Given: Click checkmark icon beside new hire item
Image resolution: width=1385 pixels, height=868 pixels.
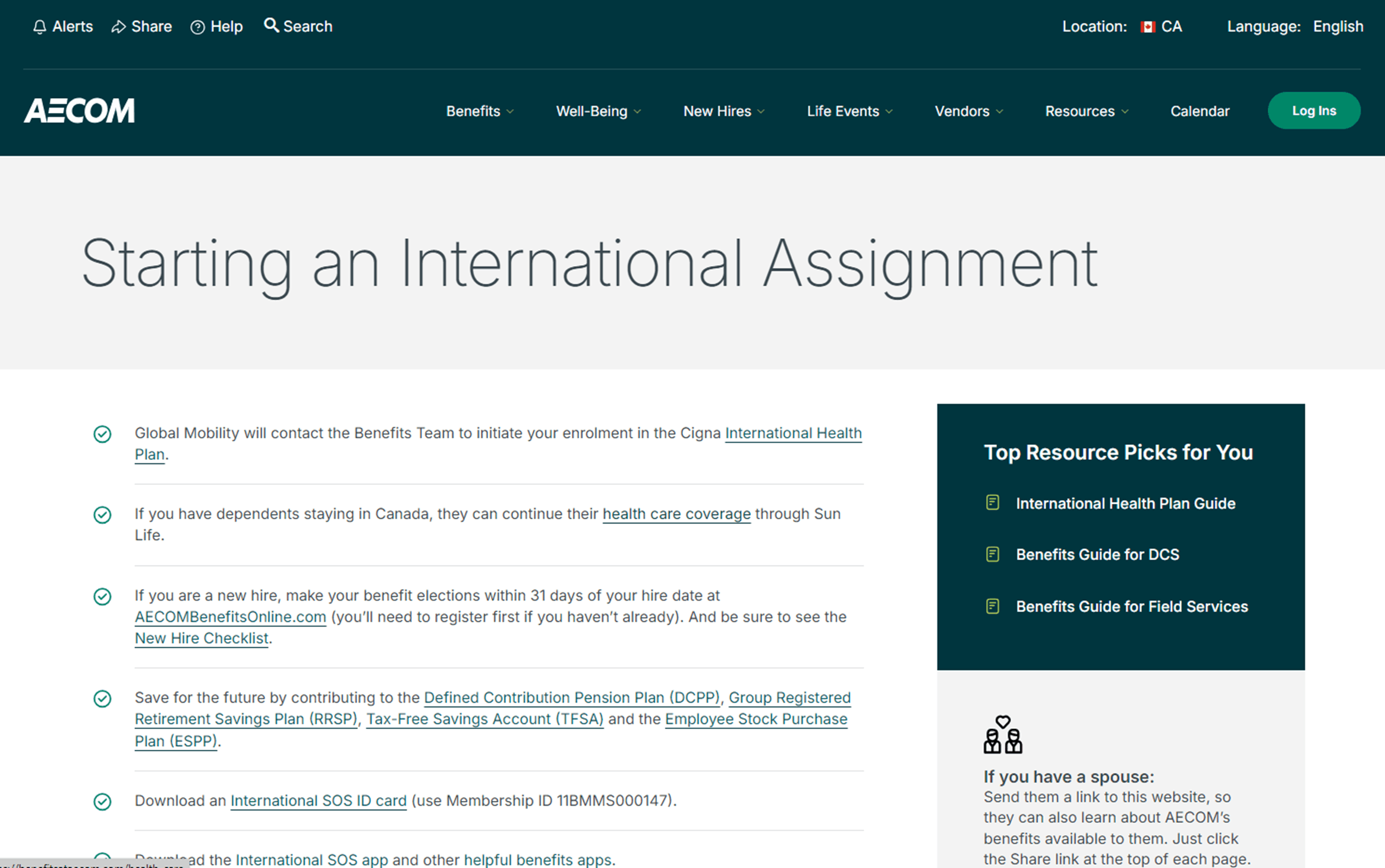Looking at the screenshot, I should click(x=102, y=596).
